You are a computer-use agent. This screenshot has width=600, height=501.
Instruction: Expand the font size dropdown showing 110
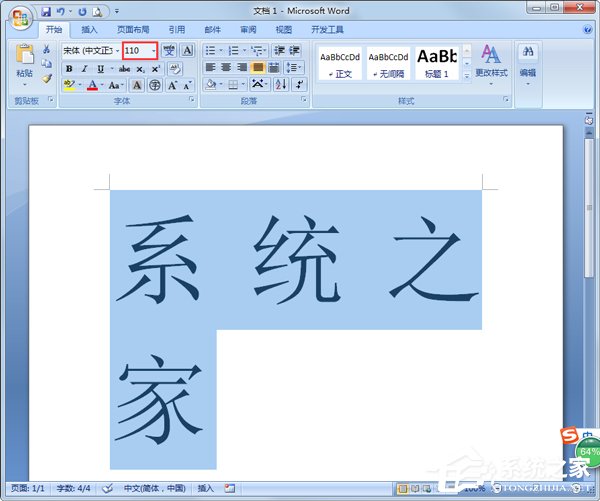(x=154, y=50)
